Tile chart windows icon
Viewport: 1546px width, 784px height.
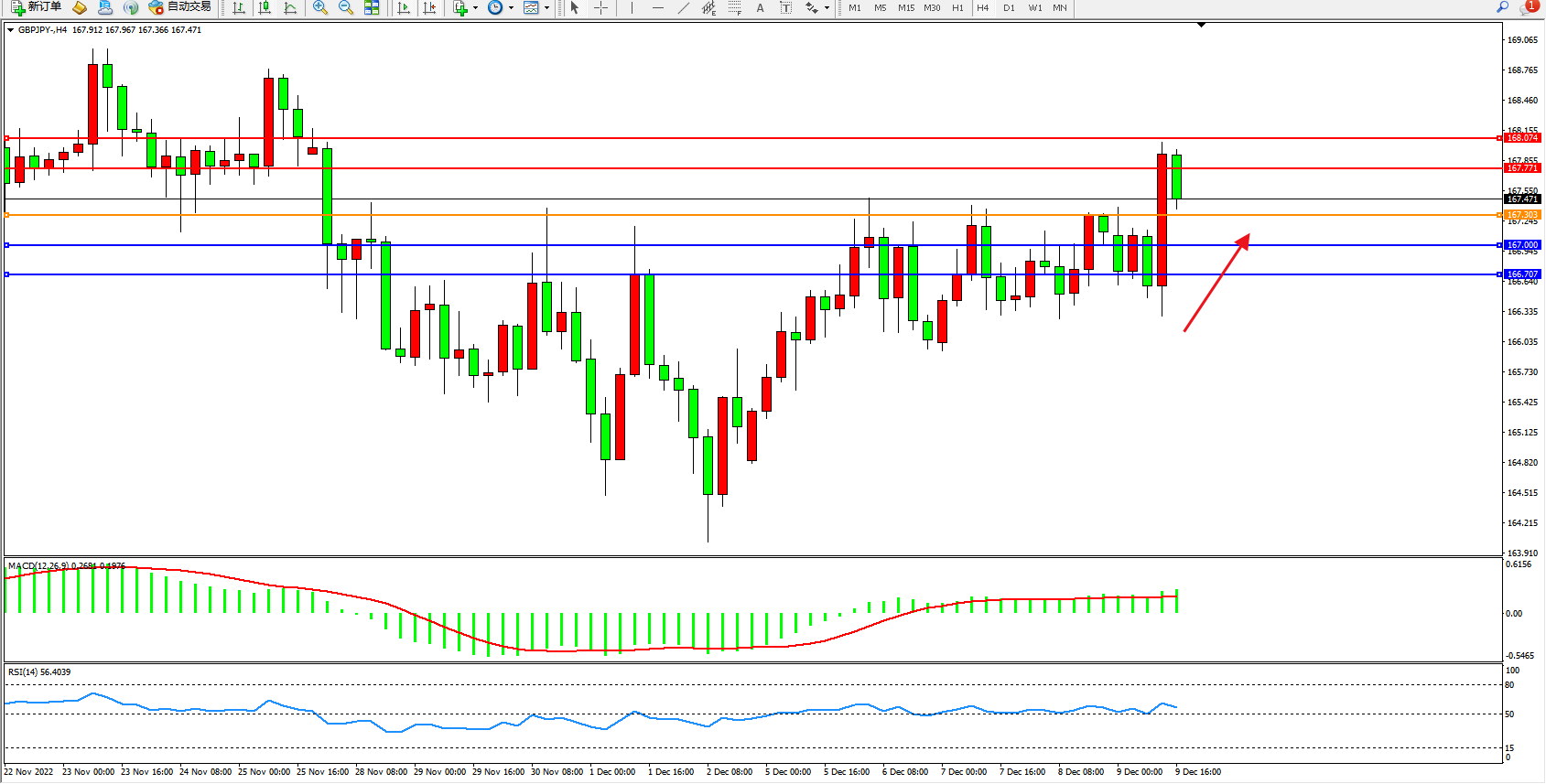click(x=372, y=7)
